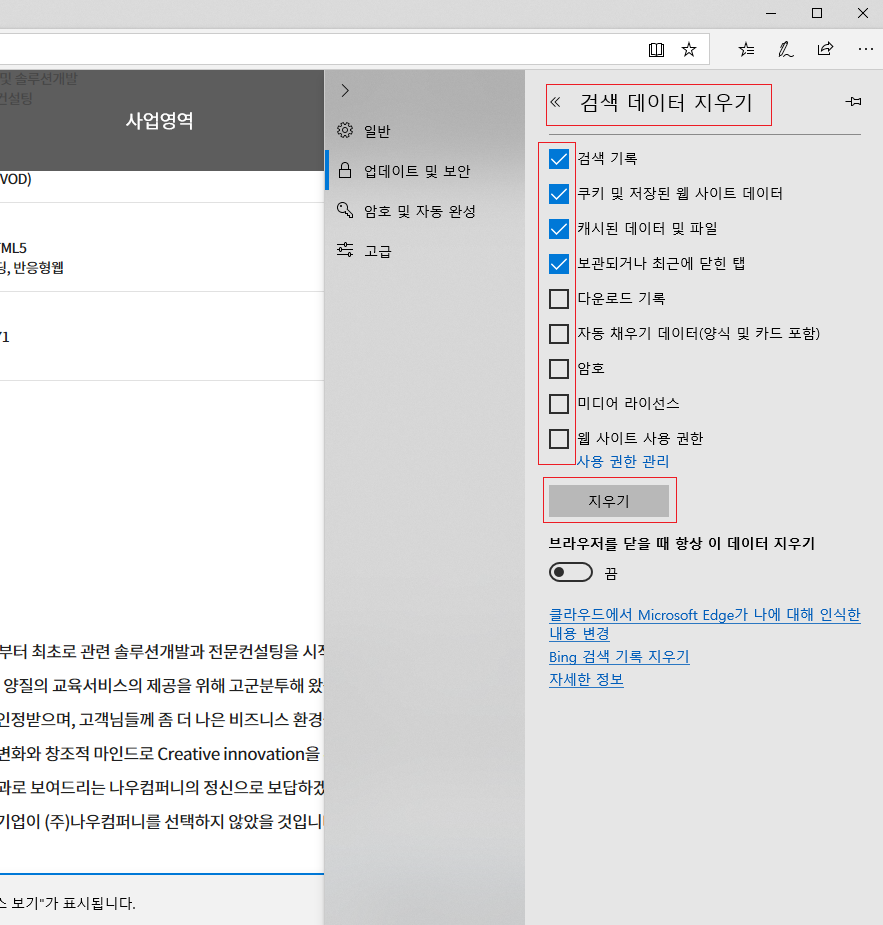Collapse settings menu with chevron arrow
The image size is (883, 925).
[x=345, y=91]
